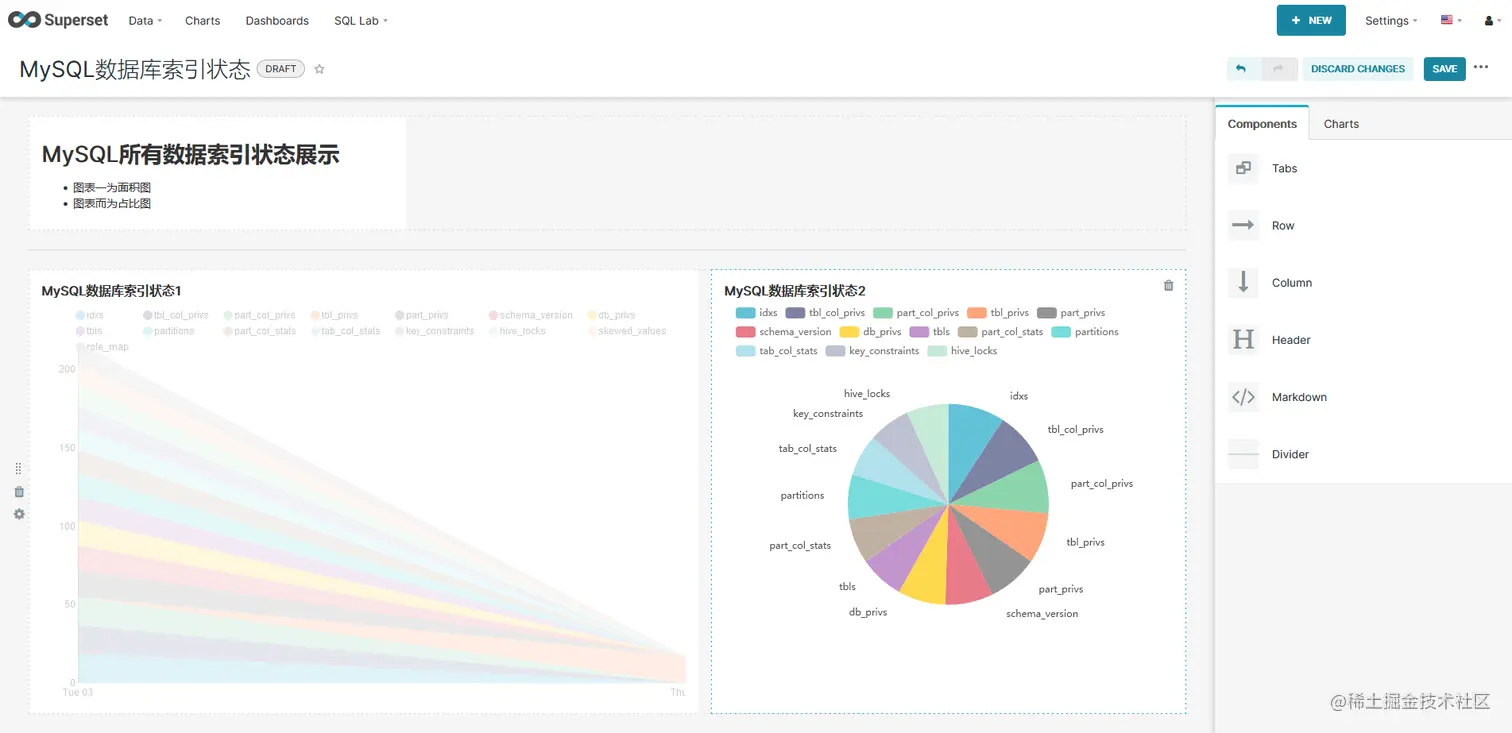Open row settings gear icon

click(x=19, y=514)
